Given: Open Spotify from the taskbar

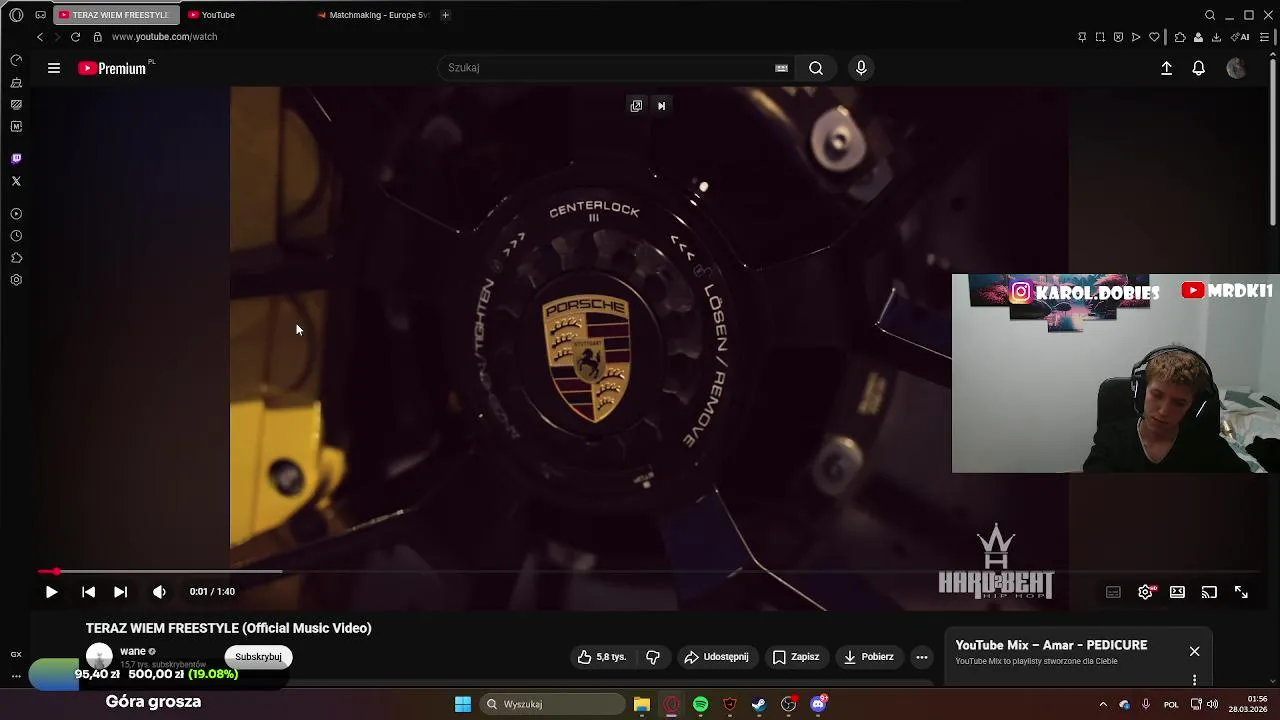Looking at the screenshot, I should [x=700, y=704].
